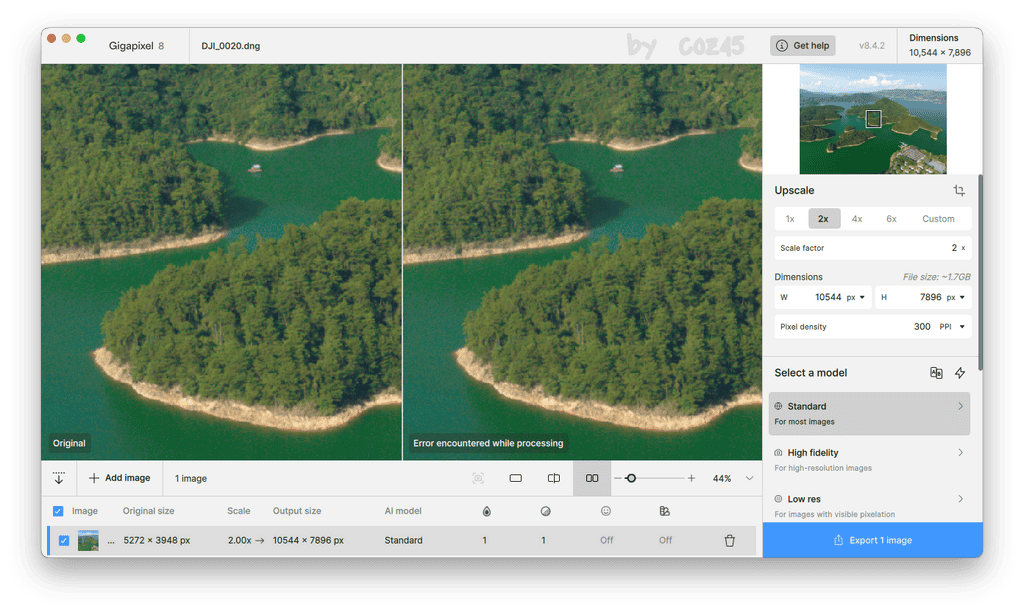
Task: Expand the High fidelity model options chevron
Action: pos(961,453)
